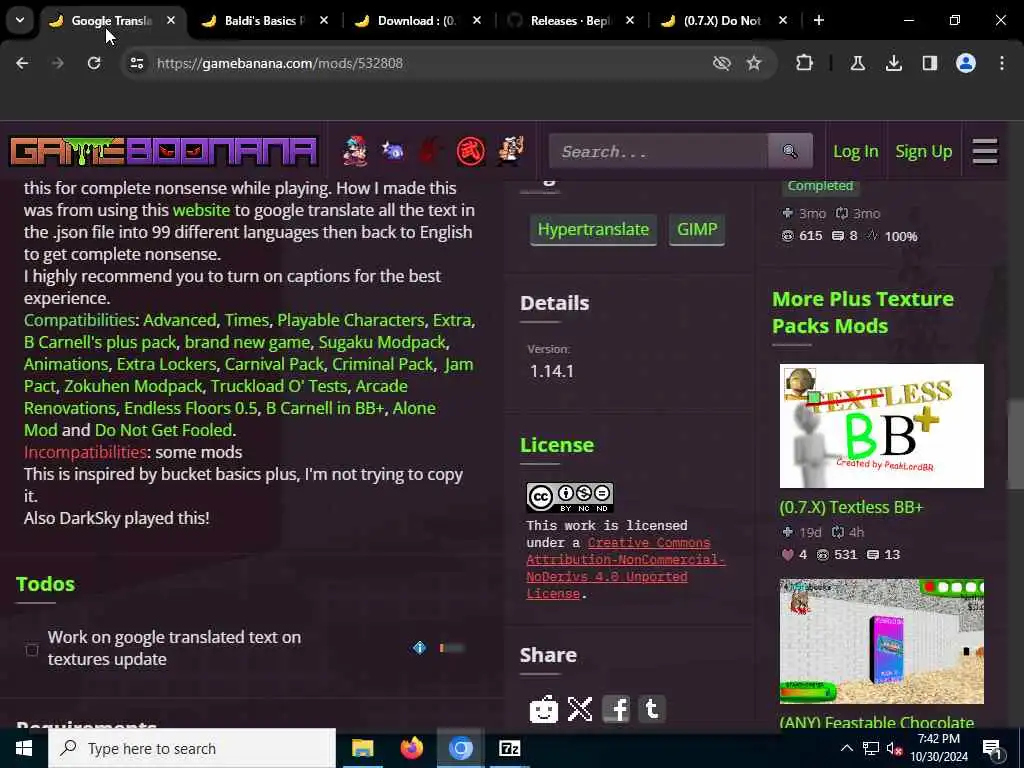The image size is (1024, 768).
Task: Open the Feastable Chocolate mod thumbnail
Action: pos(882,641)
